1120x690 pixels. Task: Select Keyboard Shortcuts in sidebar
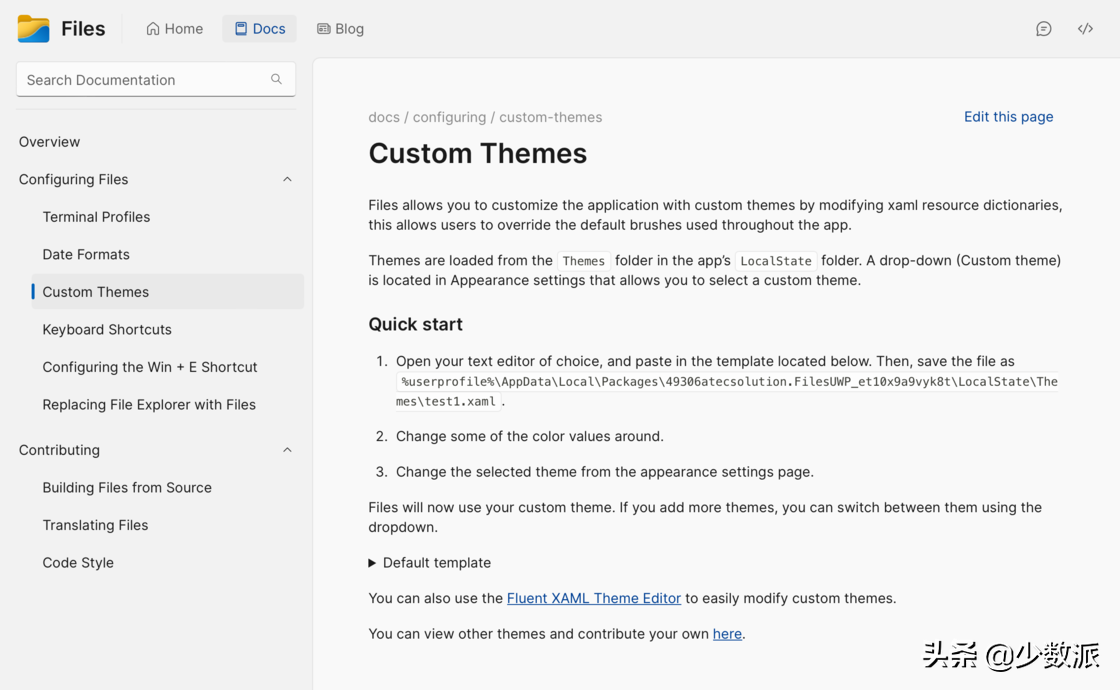107,329
